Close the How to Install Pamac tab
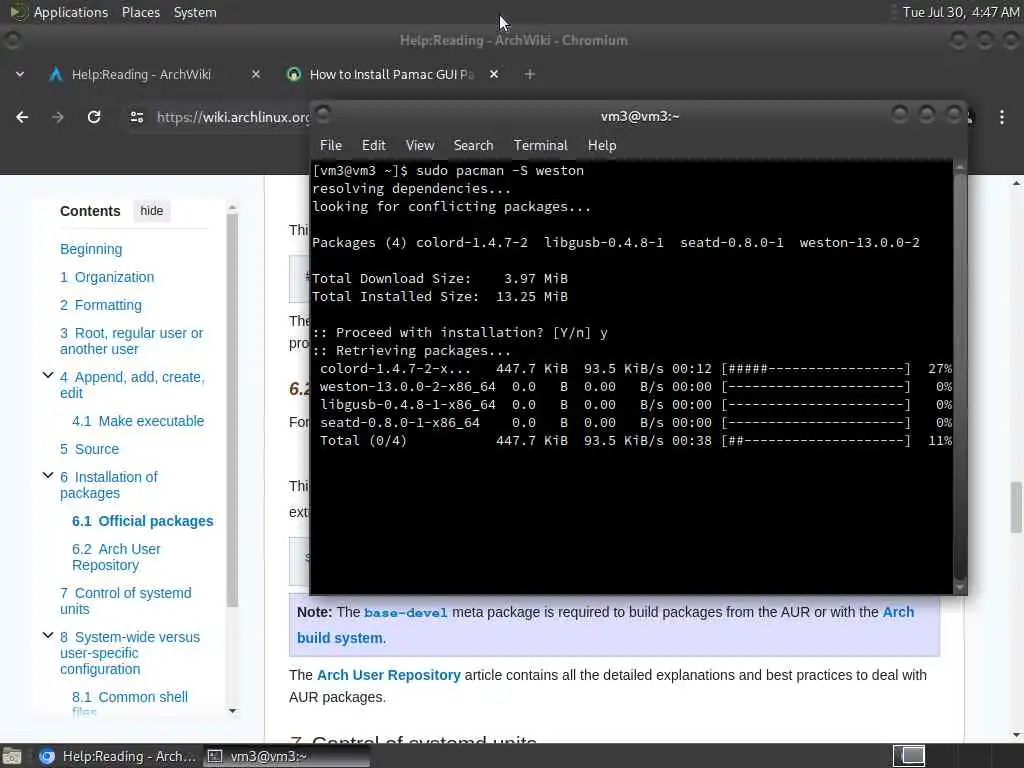This screenshot has height=768, width=1024. tap(494, 74)
